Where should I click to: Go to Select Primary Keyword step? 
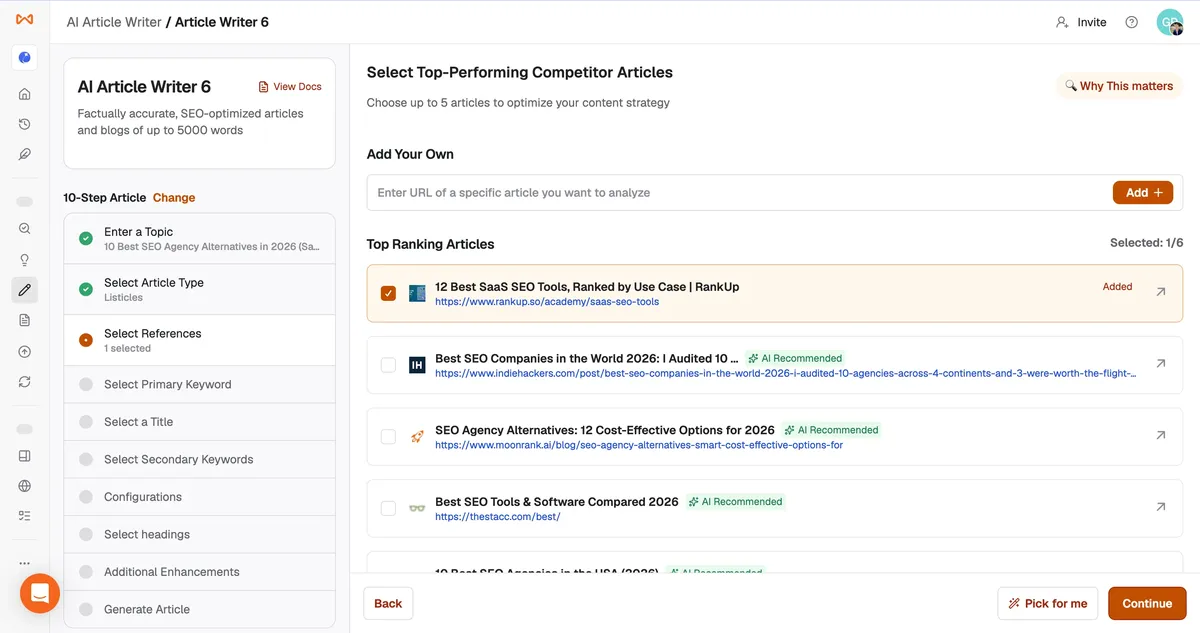[199, 384]
